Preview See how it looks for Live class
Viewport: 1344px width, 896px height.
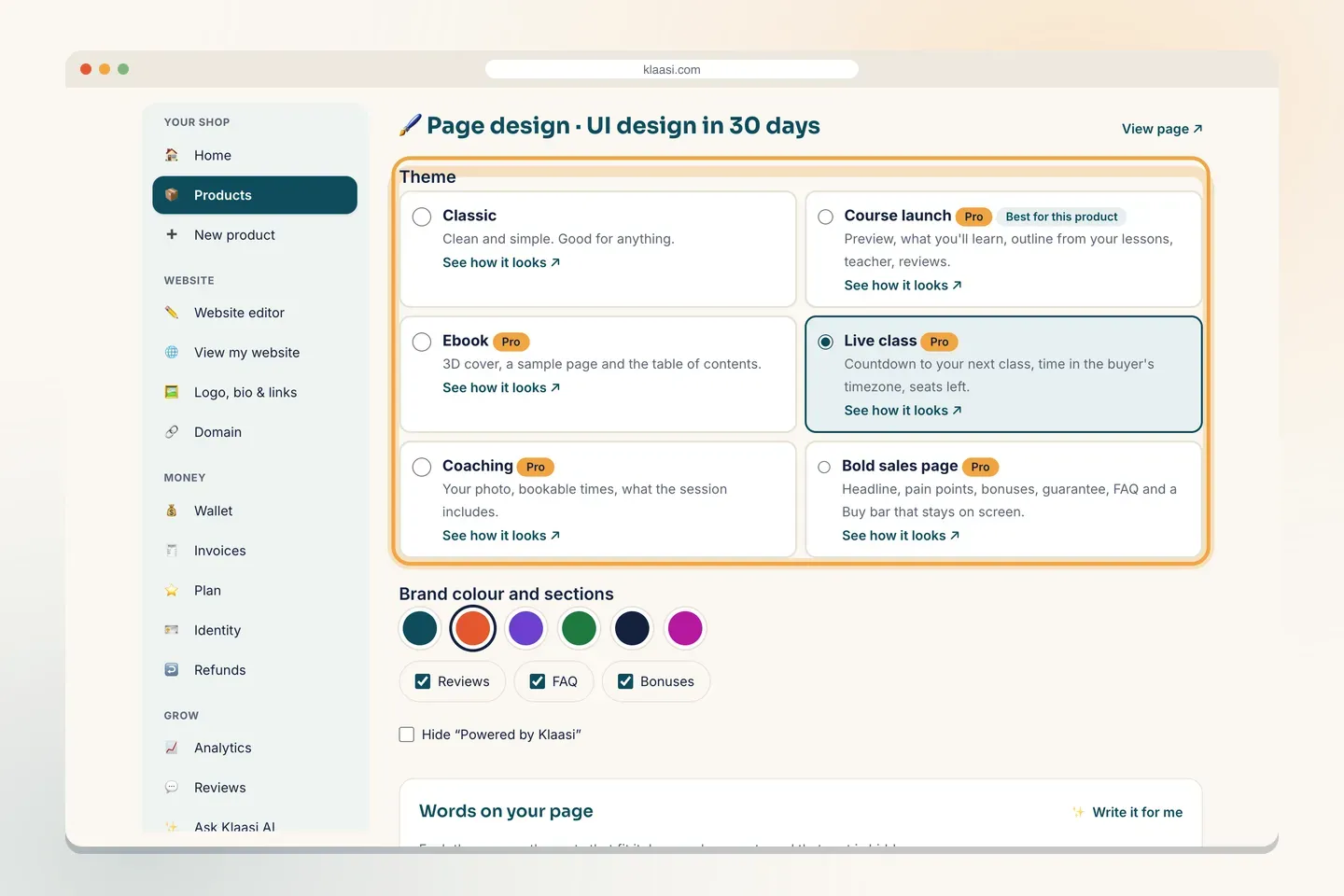pos(903,411)
